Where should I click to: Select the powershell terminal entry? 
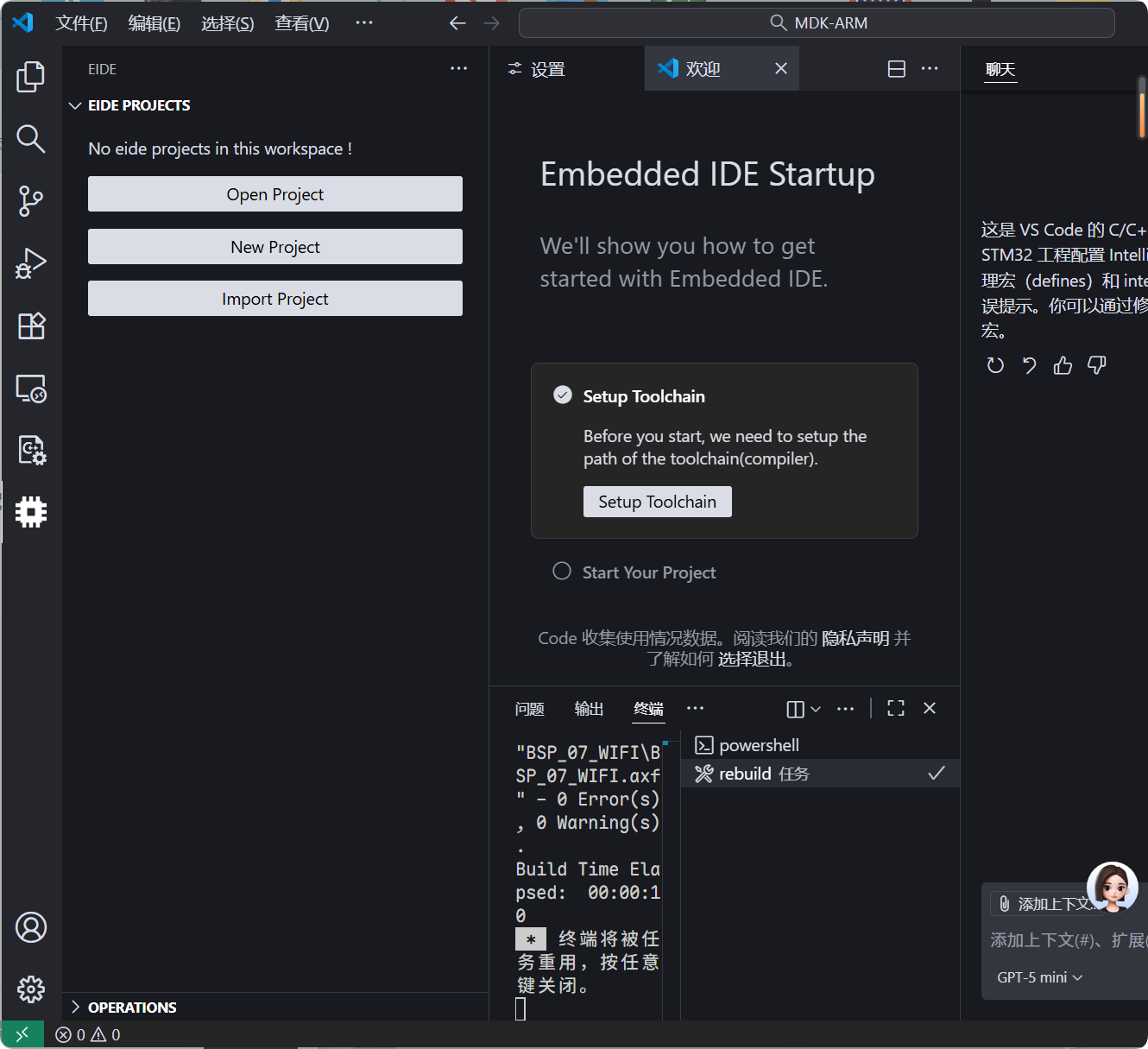pos(820,745)
